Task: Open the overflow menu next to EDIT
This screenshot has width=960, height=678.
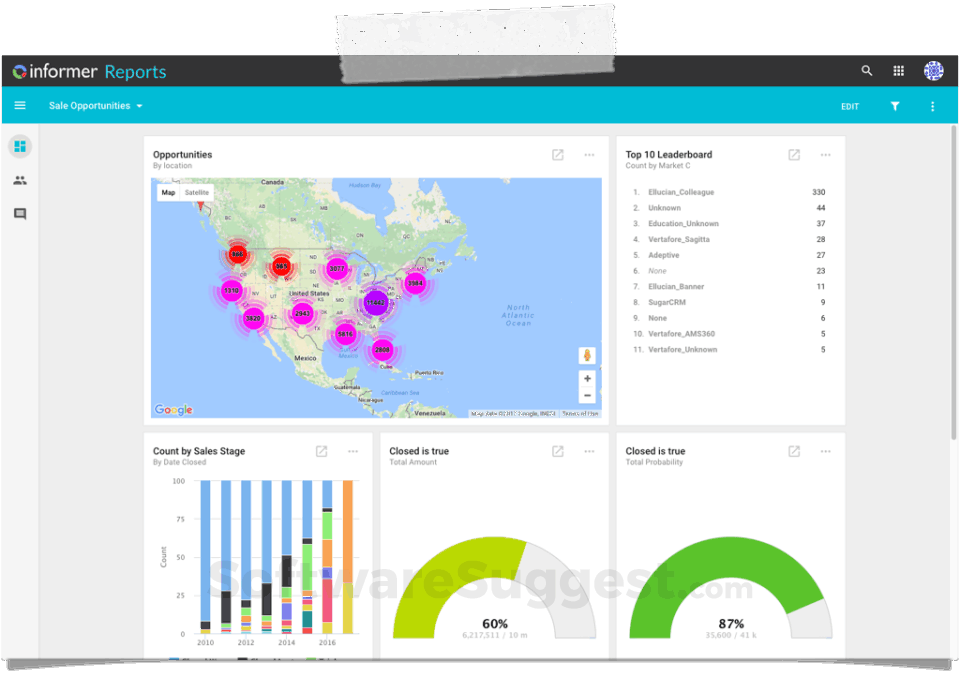Action: pos(932,106)
